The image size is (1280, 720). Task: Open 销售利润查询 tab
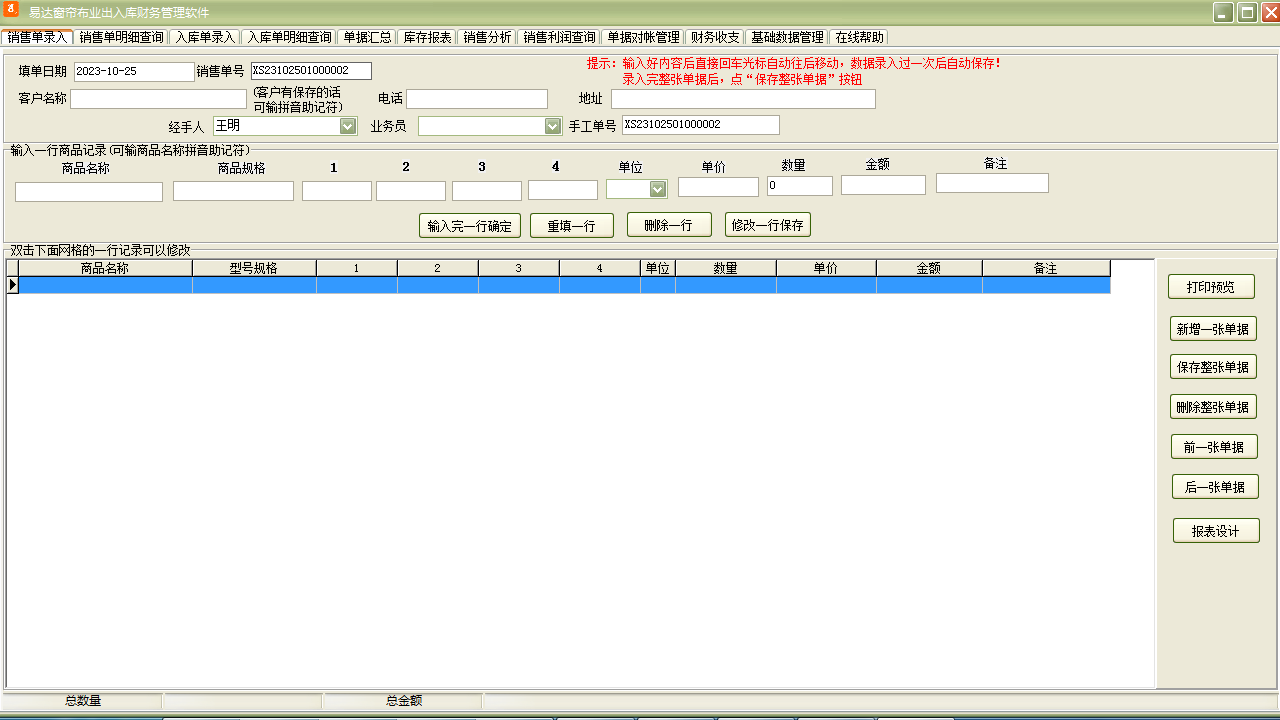tap(559, 37)
